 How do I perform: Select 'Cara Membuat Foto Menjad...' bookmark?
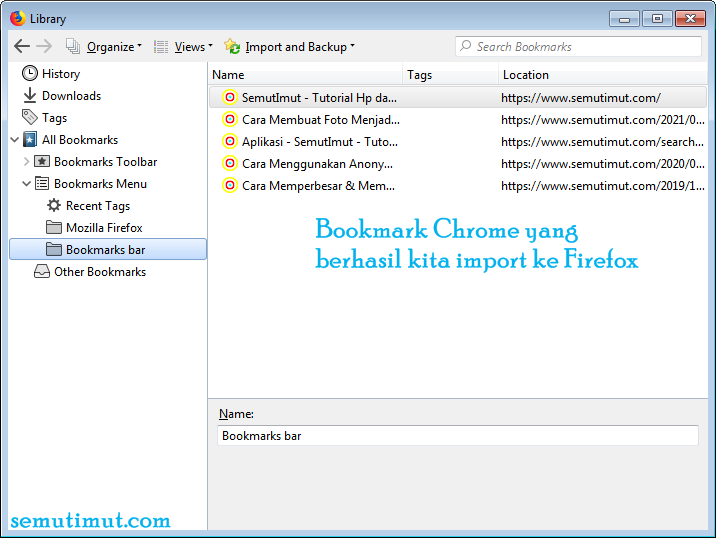[x=321, y=120]
